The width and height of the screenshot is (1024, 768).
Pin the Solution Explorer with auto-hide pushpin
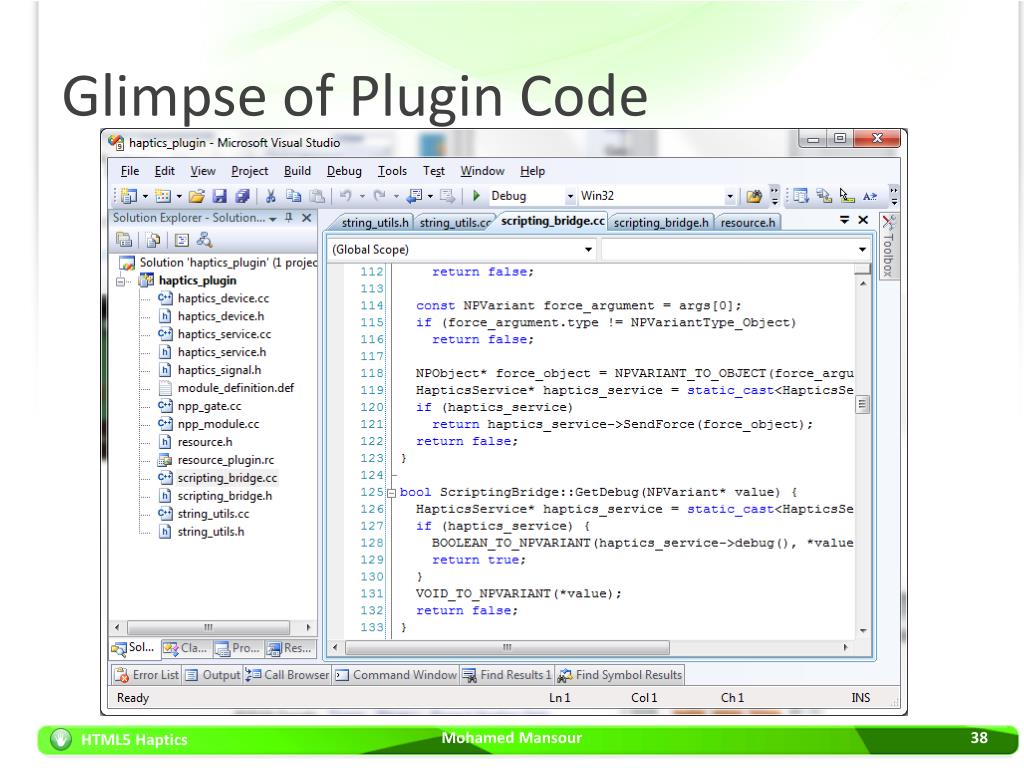[289, 217]
